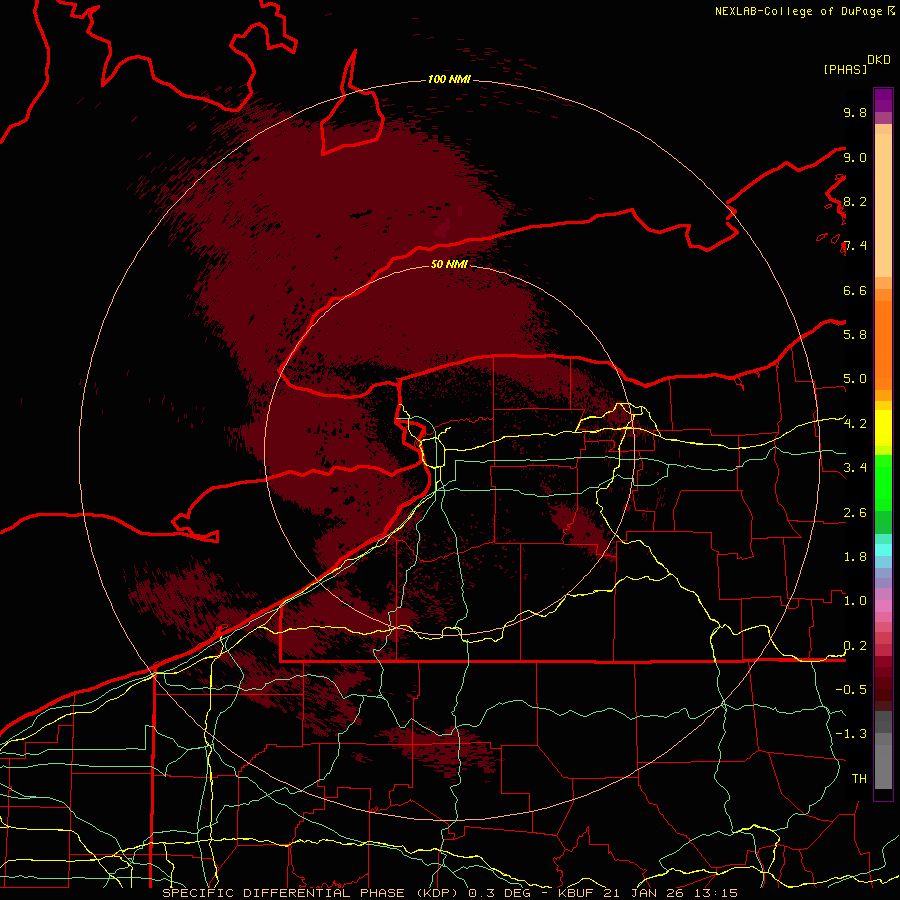Click the -1.3 color scale value

point(851,734)
